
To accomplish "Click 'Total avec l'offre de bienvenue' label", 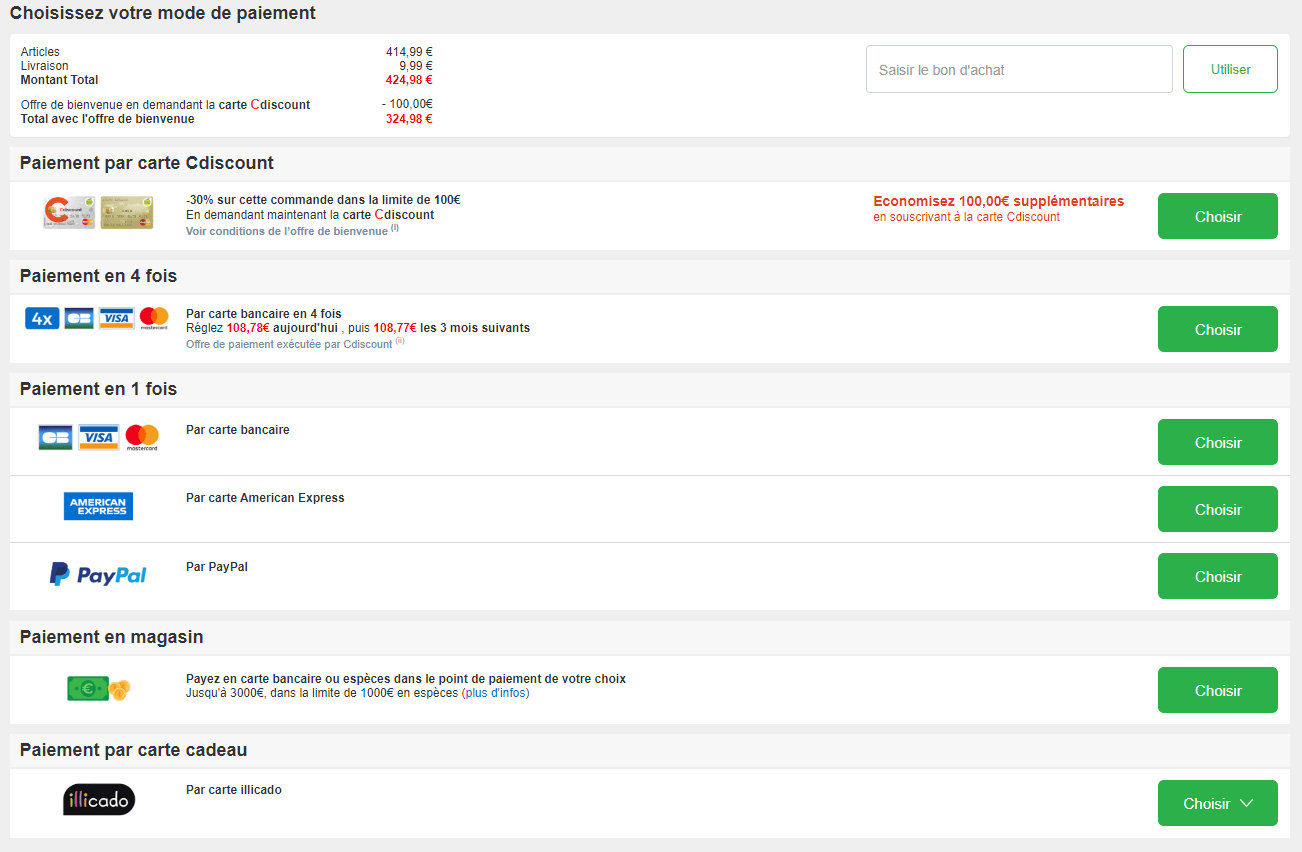I will click(108, 119).
